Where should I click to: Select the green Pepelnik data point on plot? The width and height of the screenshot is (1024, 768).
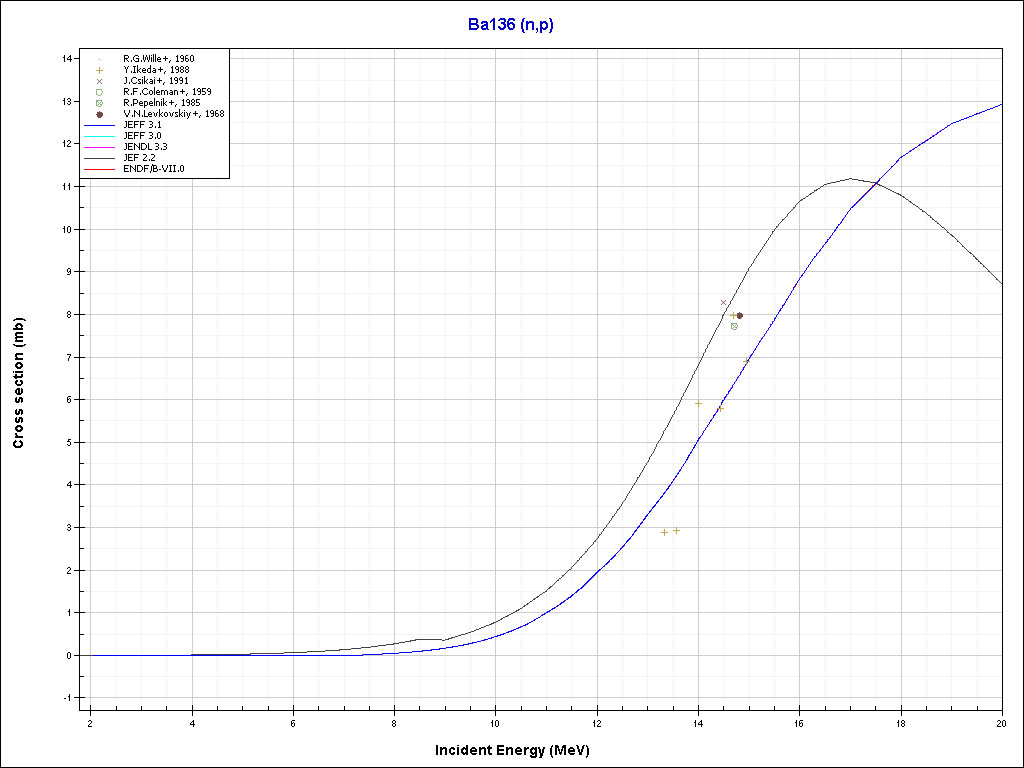734,326
